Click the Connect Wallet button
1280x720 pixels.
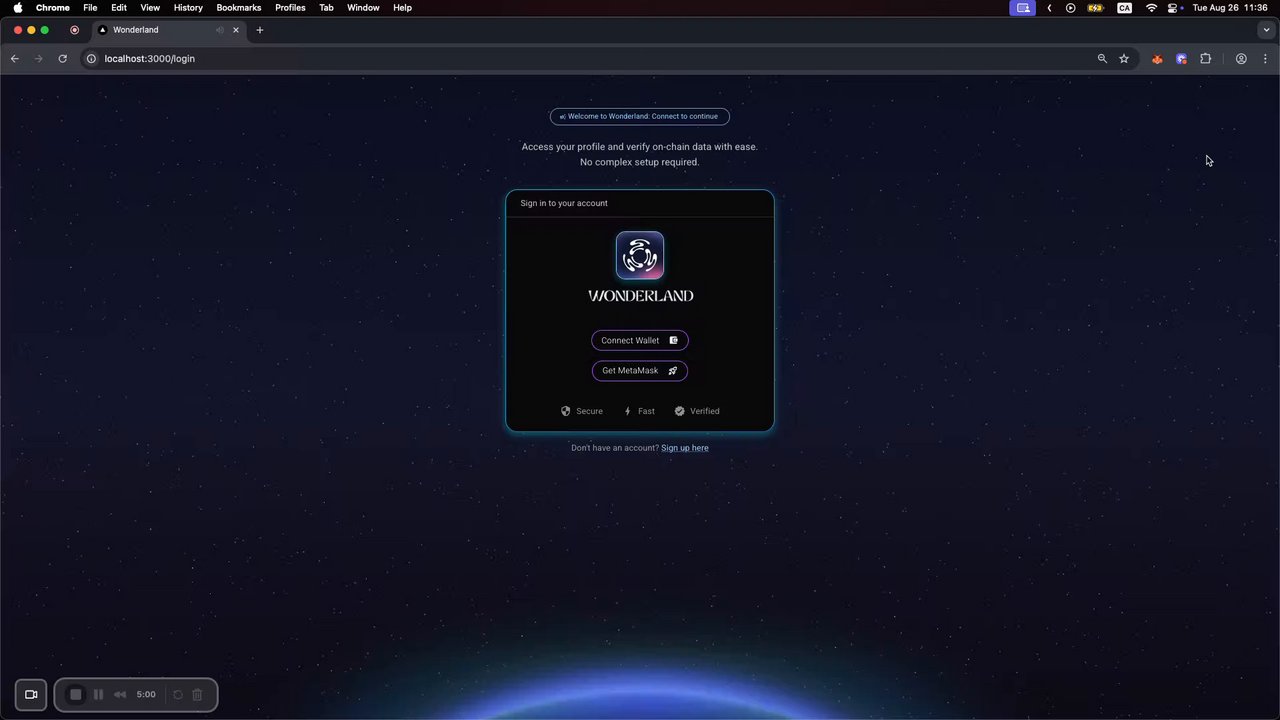[x=640, y=341]
